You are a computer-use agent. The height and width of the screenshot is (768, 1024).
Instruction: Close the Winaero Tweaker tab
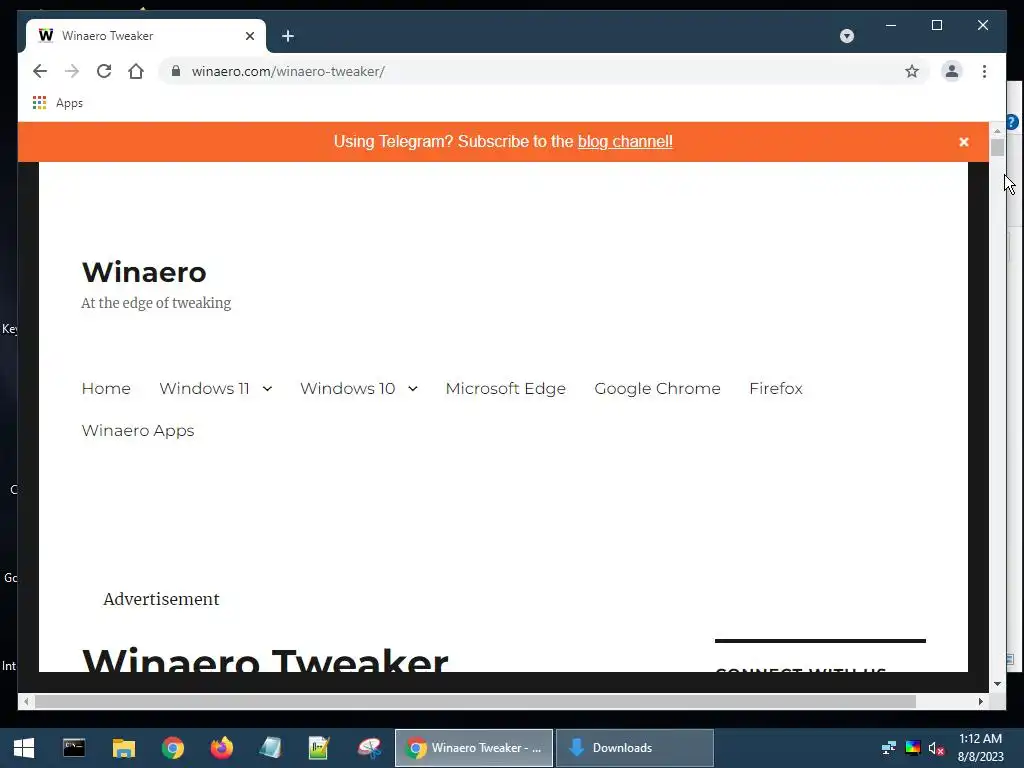point(249,36)
